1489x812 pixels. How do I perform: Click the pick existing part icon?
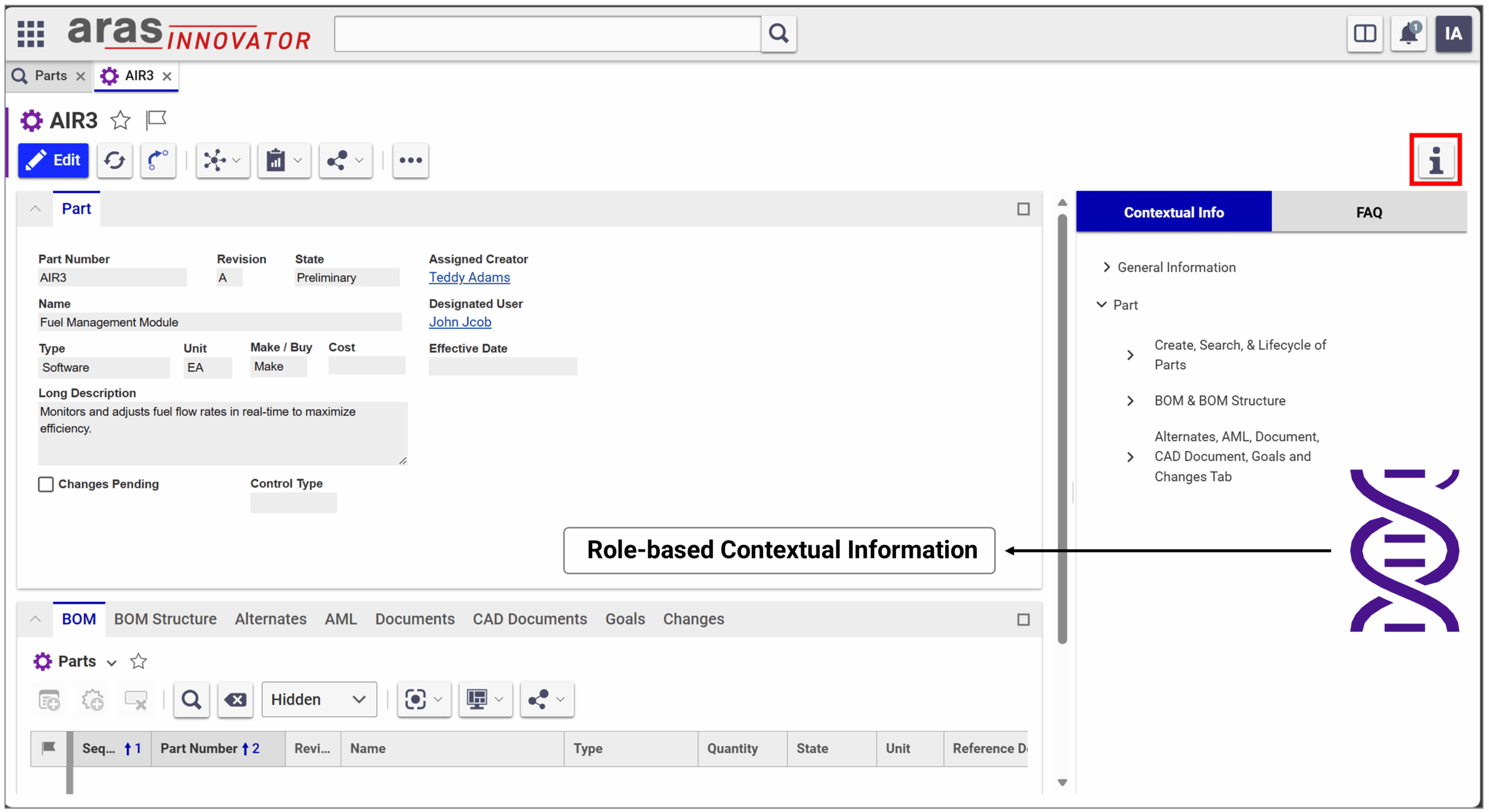[92, 699]
